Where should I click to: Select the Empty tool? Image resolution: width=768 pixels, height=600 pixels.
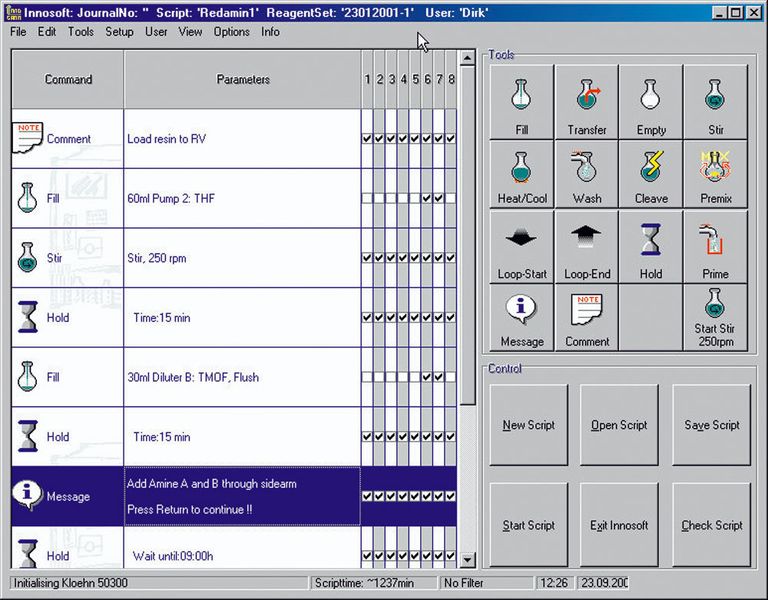click(651, 102)
